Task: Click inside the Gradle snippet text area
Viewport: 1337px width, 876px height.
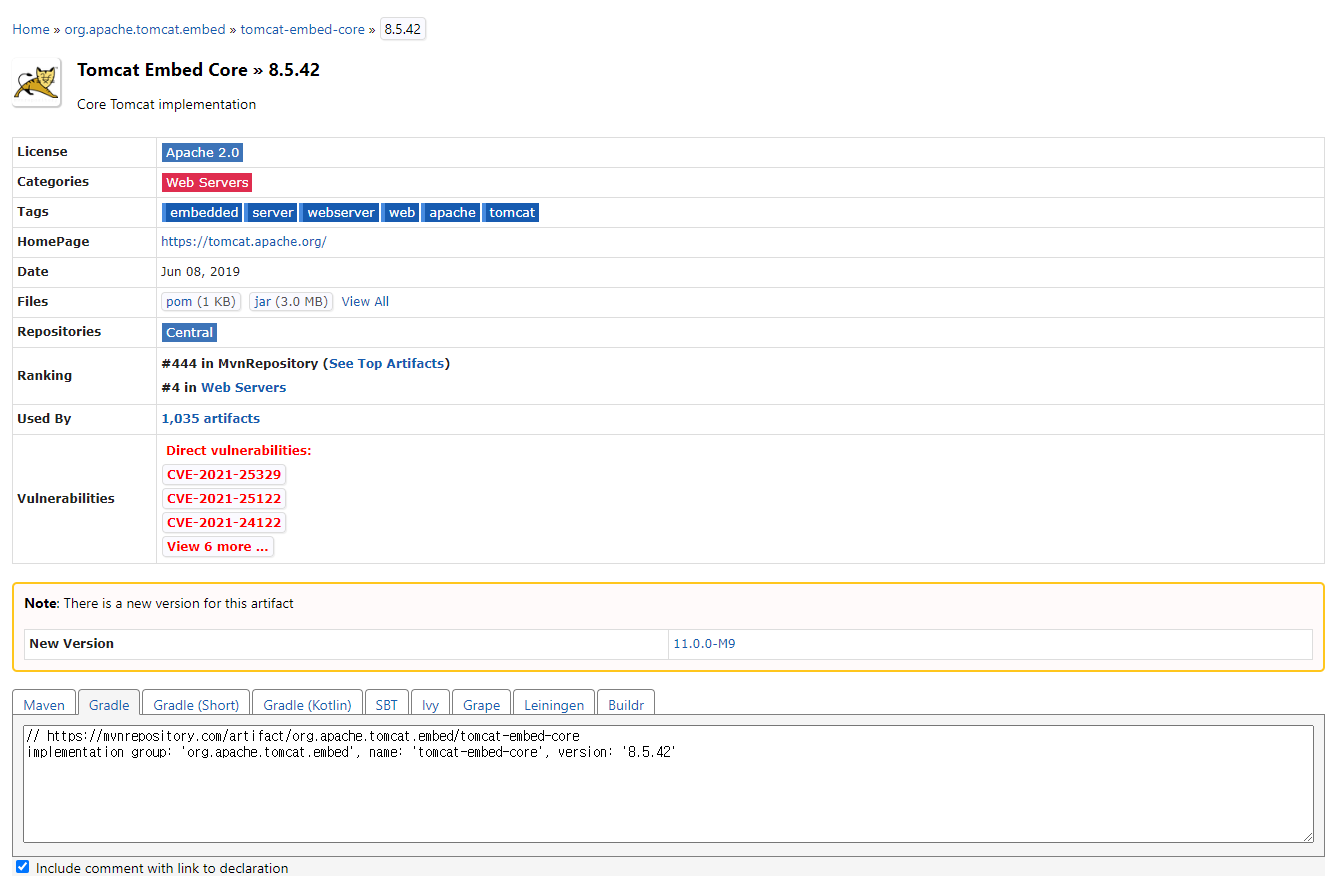Action: [x=668, y=784]
